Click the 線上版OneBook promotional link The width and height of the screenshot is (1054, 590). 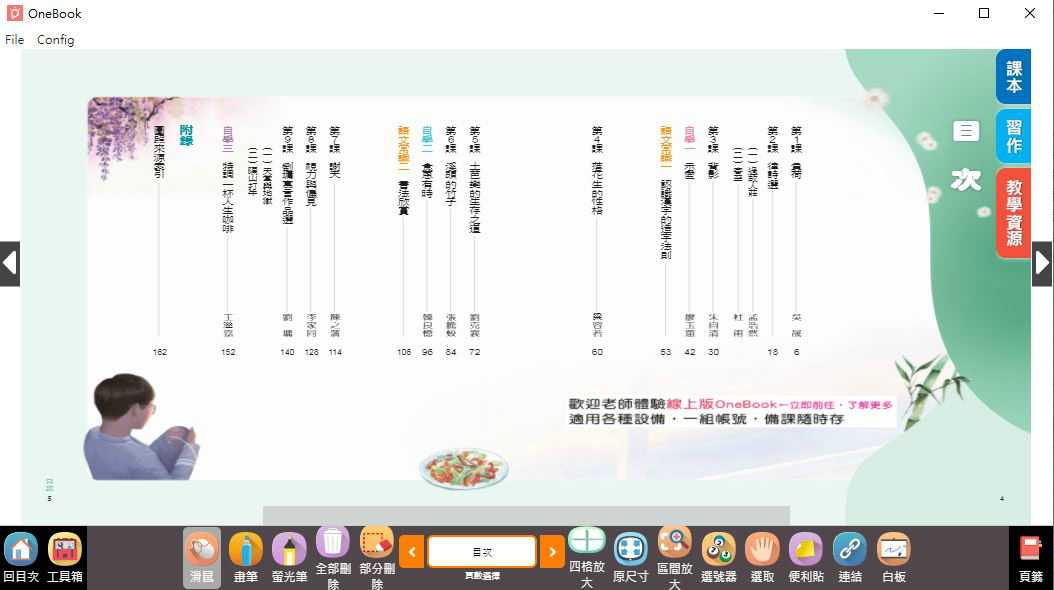coord(780,405)
